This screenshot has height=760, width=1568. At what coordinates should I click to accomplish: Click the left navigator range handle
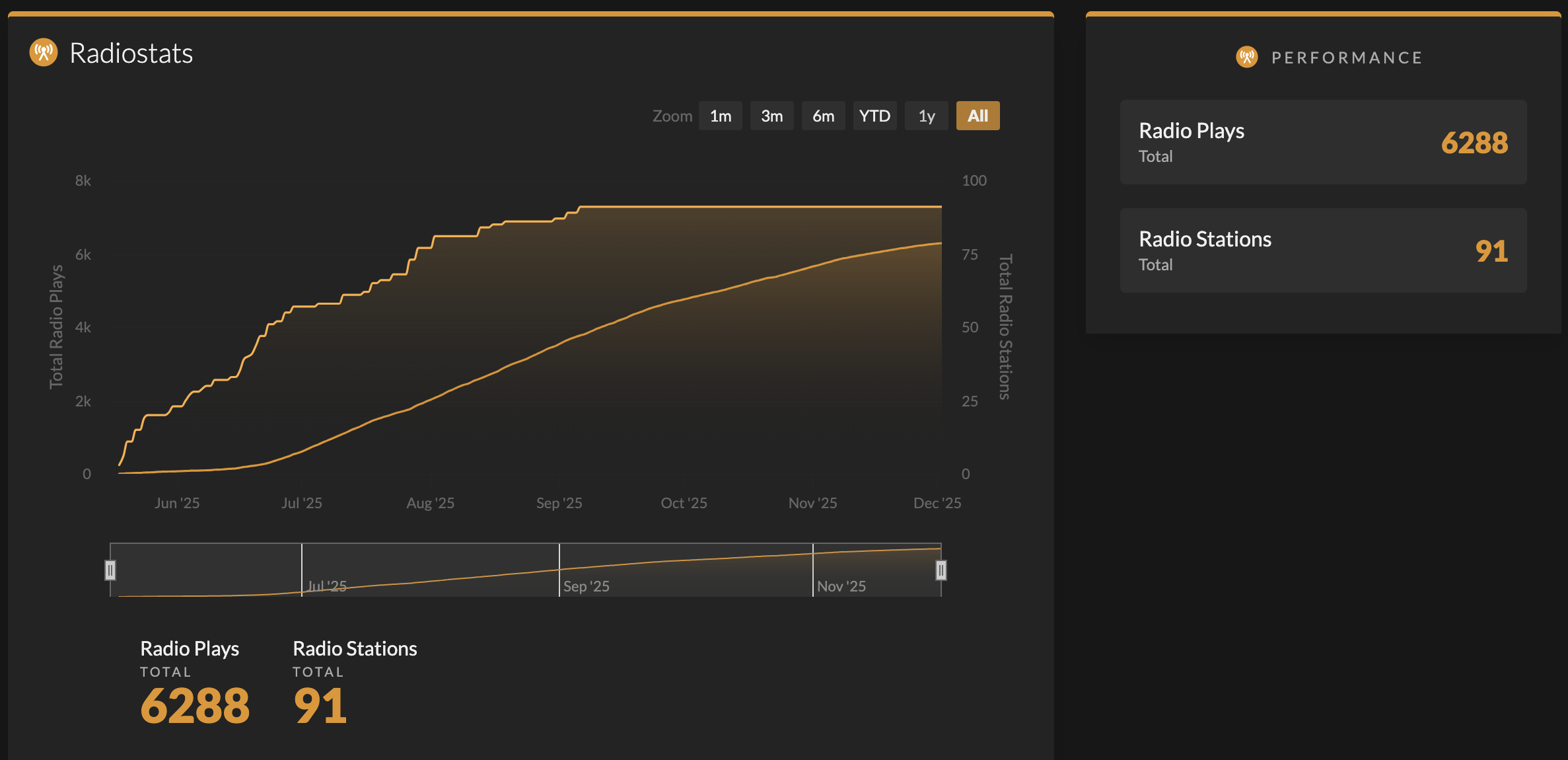[110, 570]
